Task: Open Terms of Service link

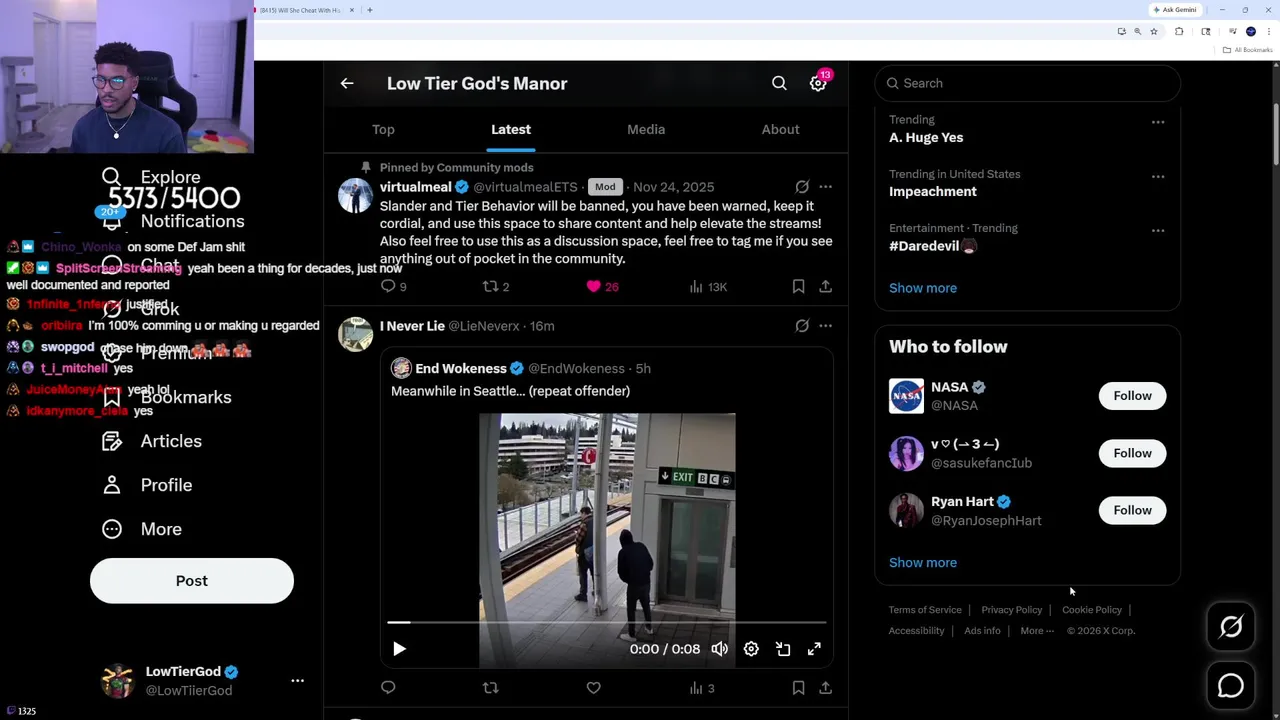Action: coord(925,610)
